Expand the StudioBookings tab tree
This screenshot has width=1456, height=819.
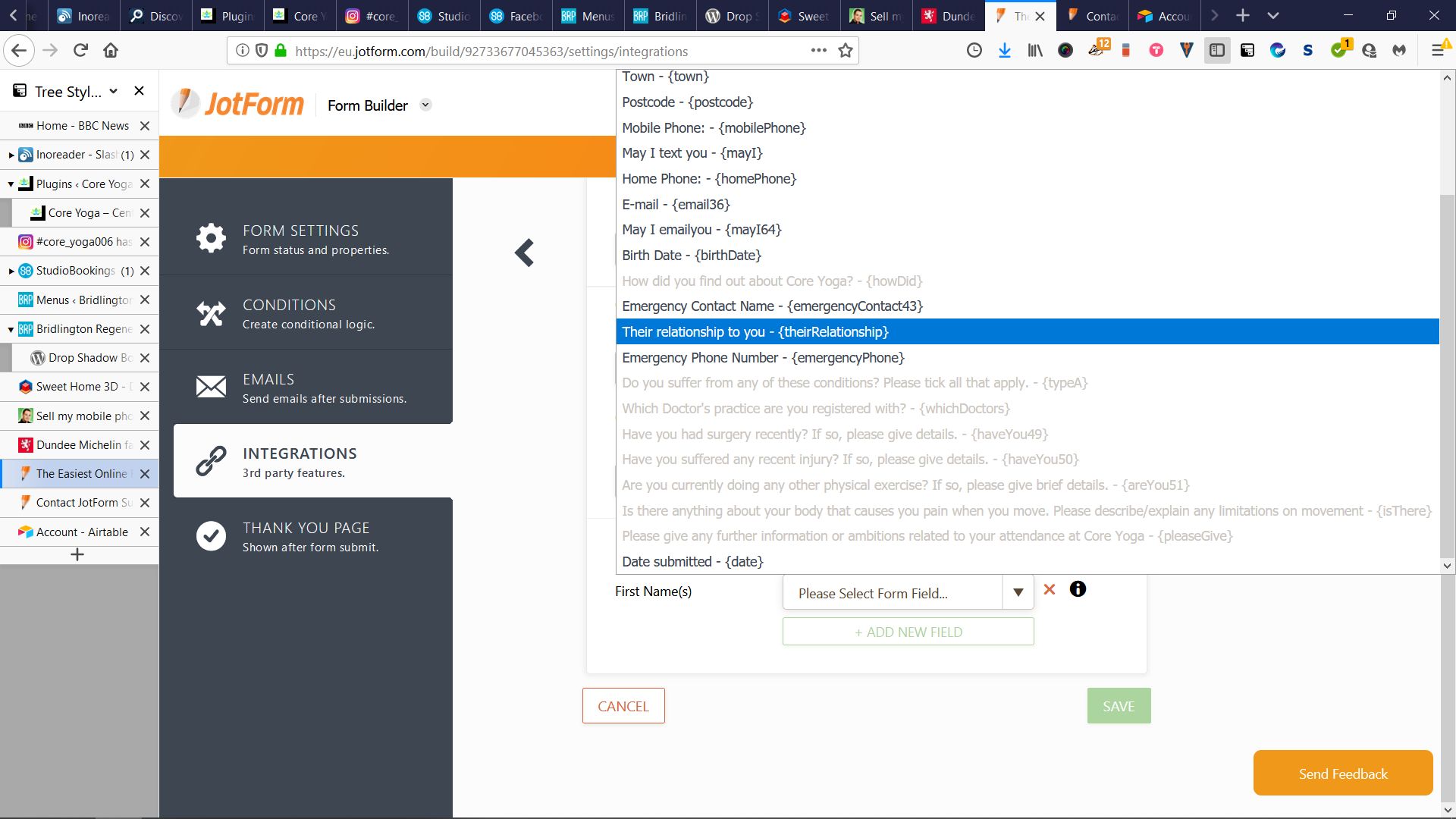[x=11, y=271]
